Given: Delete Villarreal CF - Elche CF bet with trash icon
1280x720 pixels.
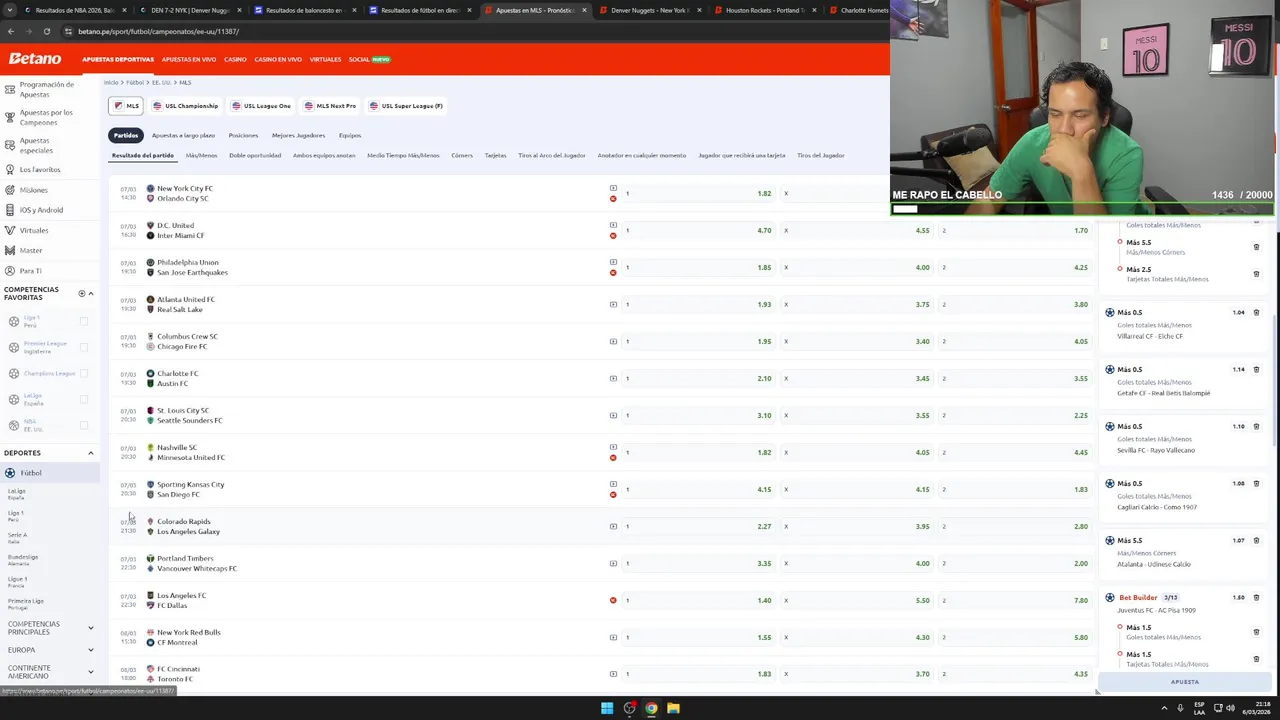Looking at the screenshot, I should (1256, 313).
